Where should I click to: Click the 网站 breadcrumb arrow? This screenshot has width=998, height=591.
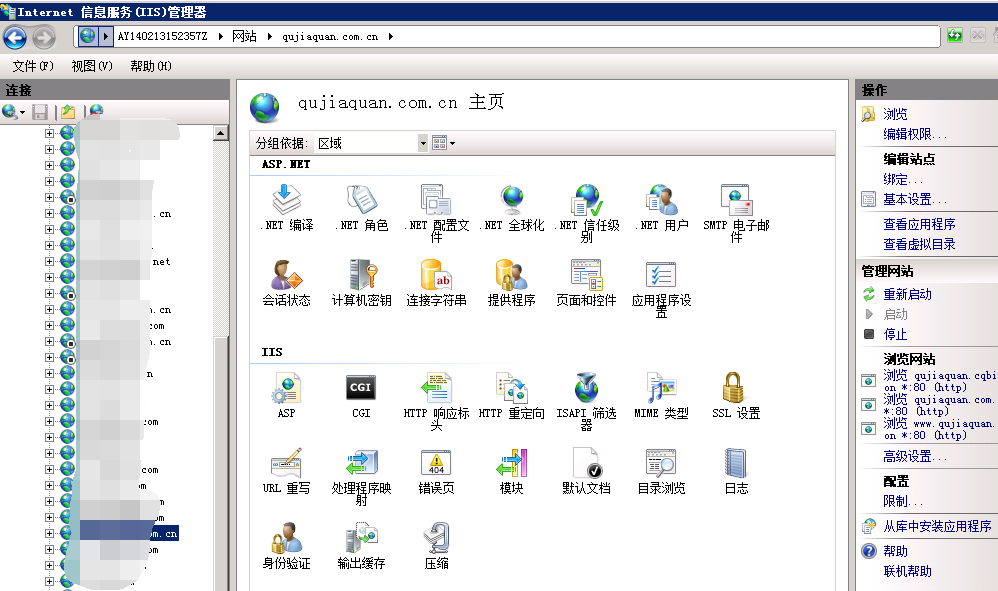[x=270, y=37]
